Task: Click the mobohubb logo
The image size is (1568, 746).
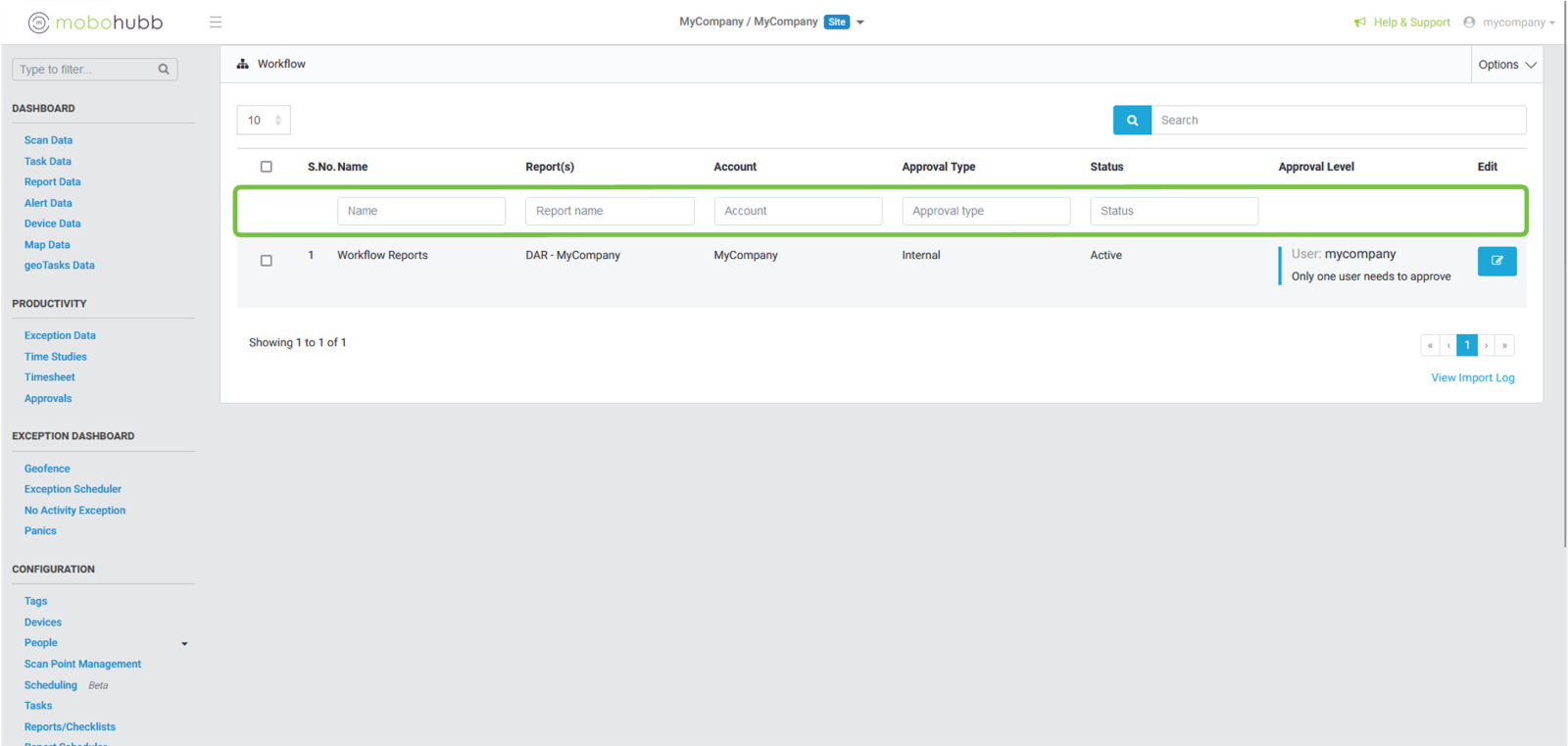Action: click(x=95, y=23)
